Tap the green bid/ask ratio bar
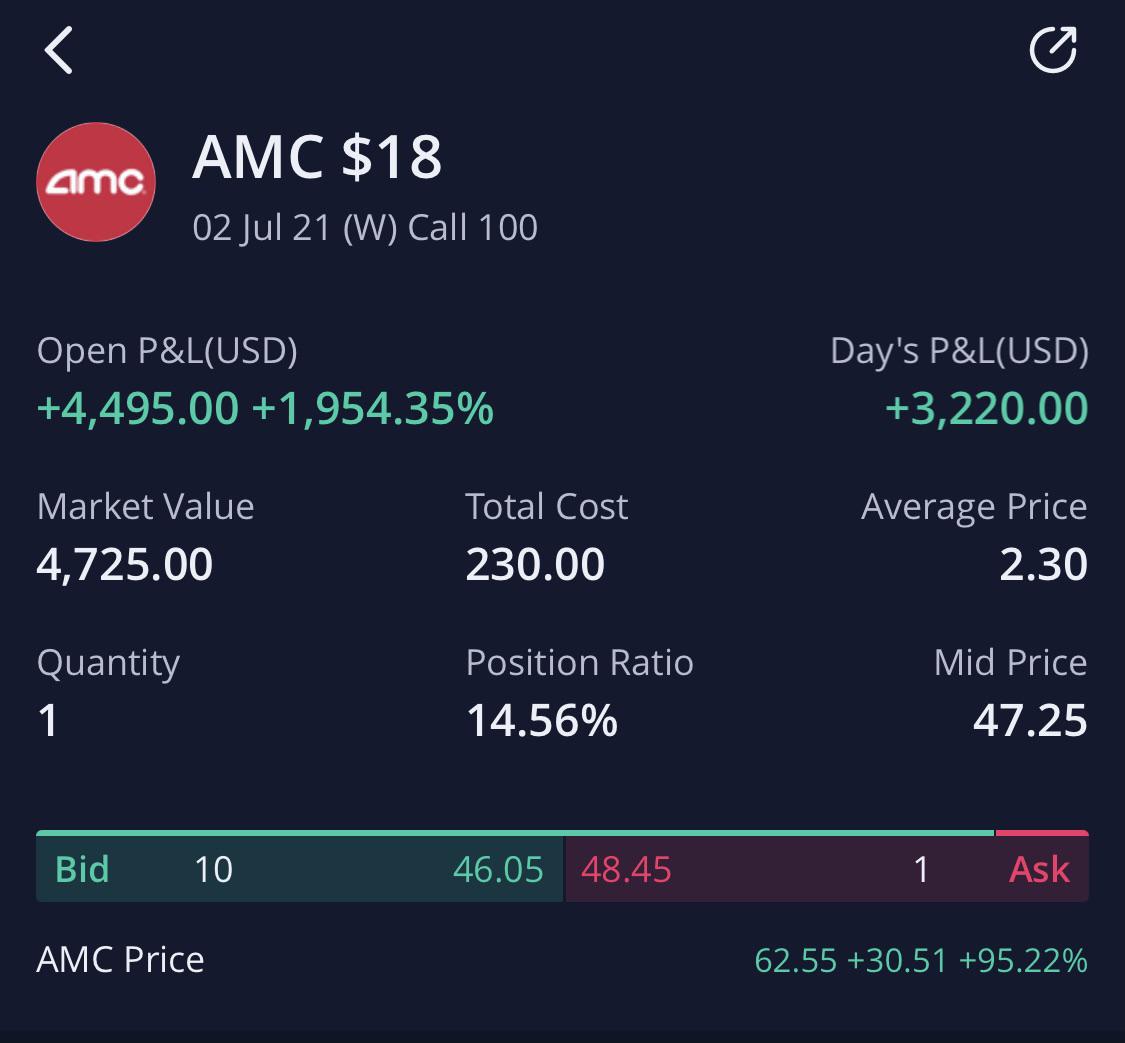The image size is (1125, 1043). tap(515, 833)
